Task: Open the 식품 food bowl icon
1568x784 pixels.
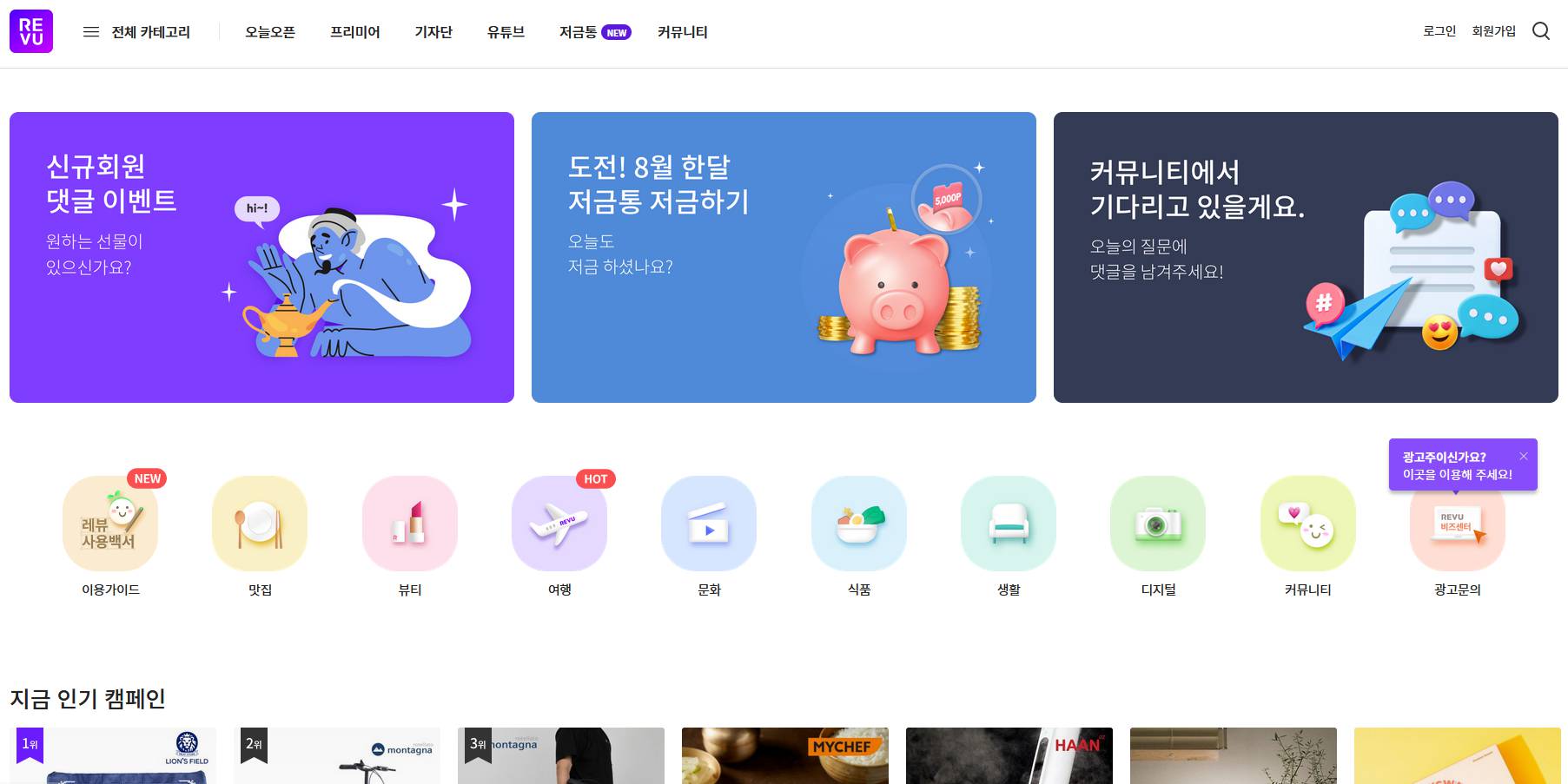Action: pyautogui.click(x=858, y=524)
